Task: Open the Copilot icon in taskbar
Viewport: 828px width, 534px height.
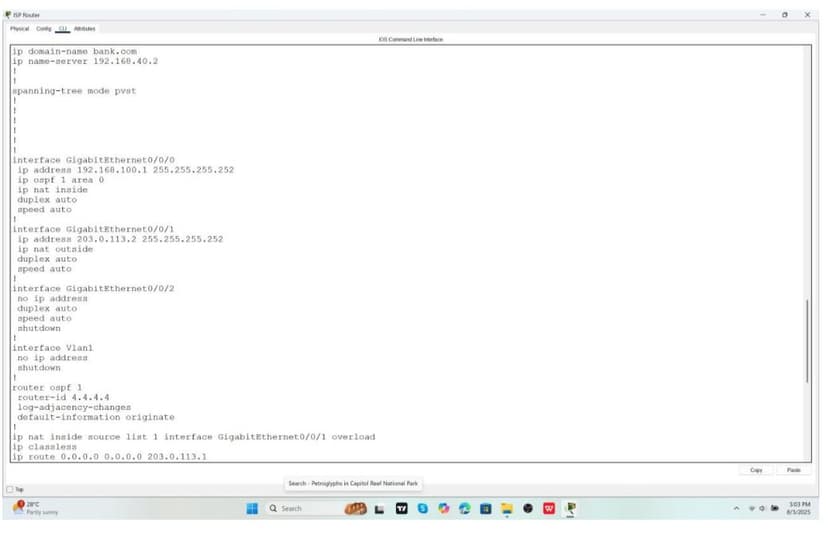Action: pos(444,508)
